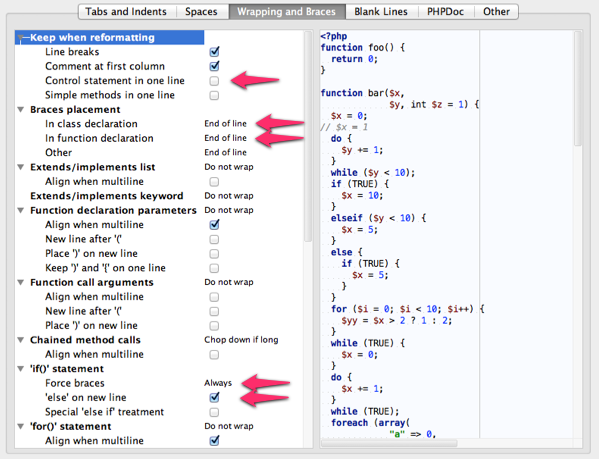Open In class declaration End of line dropdown
This screenshot has width=599, height=459.
pyautogui.click(x=225, y=124)
